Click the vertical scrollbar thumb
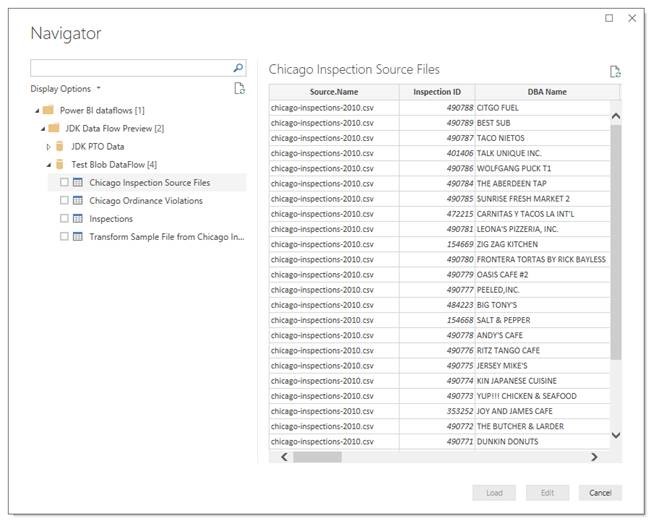 point(616,242)
